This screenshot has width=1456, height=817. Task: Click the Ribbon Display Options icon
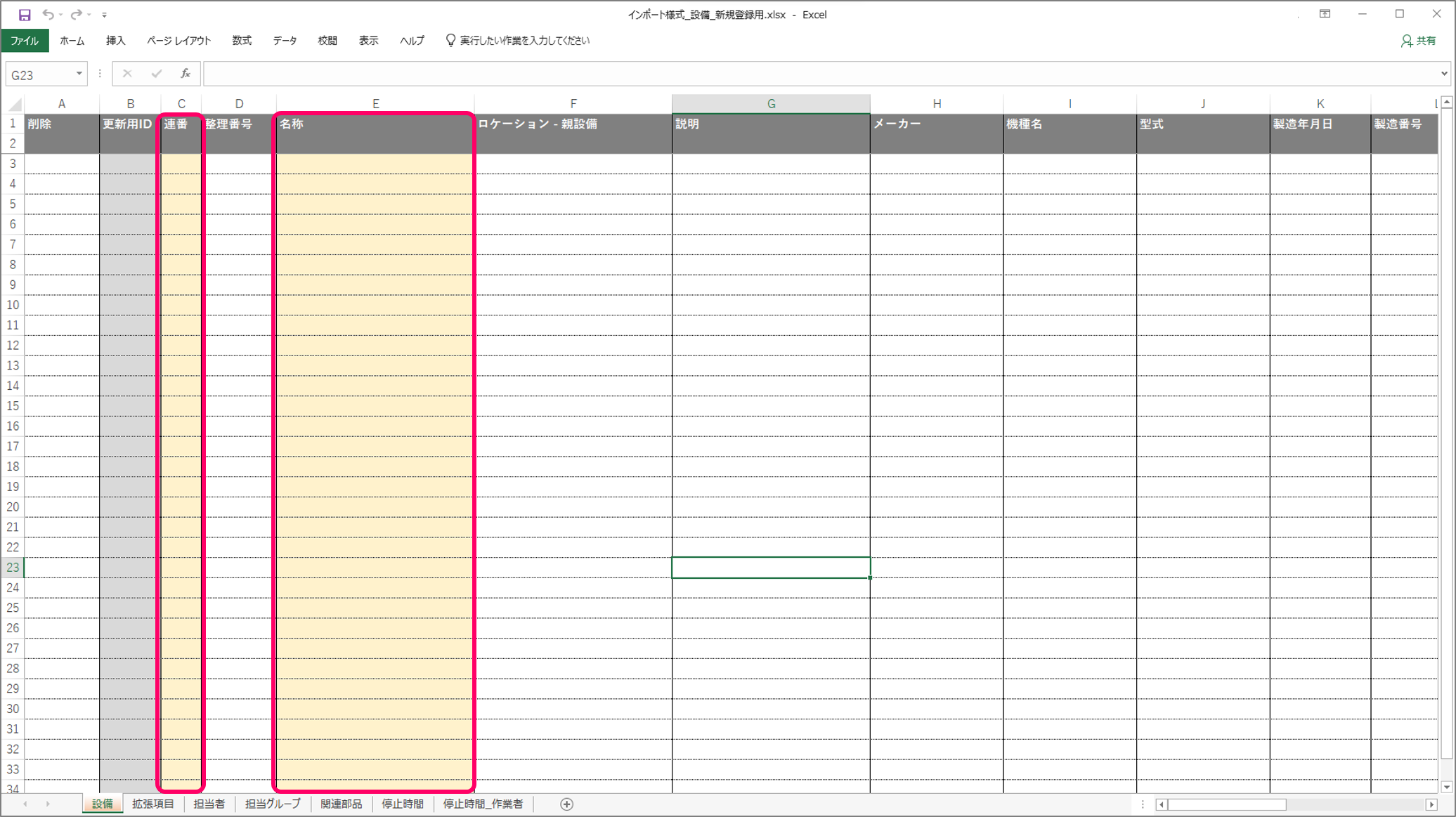(1325, 14)
